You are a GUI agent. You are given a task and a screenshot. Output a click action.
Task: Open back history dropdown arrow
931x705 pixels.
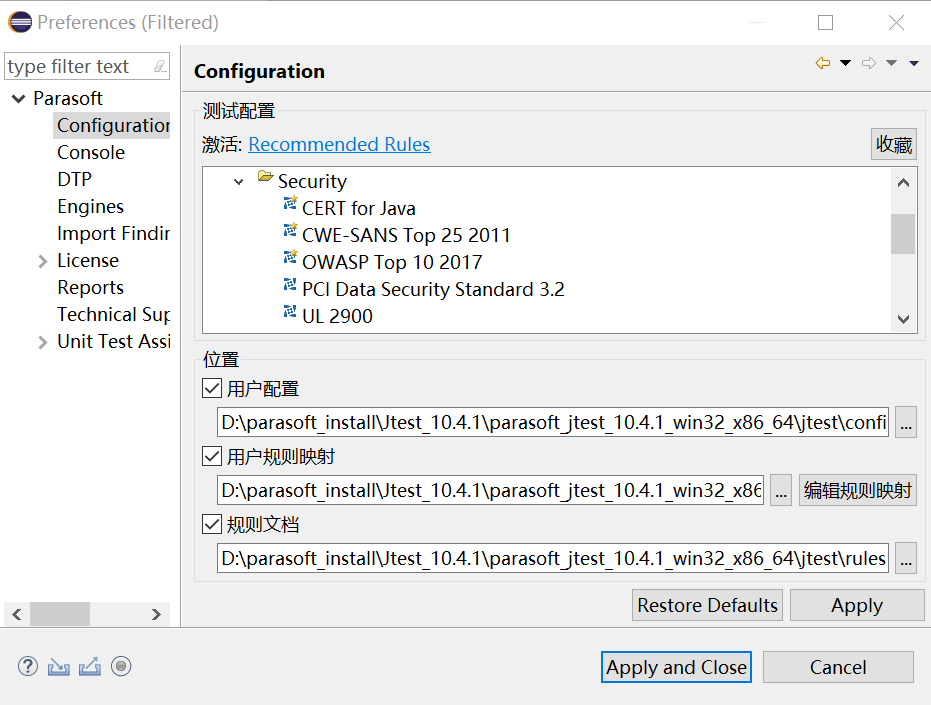[x=846, y=63]
